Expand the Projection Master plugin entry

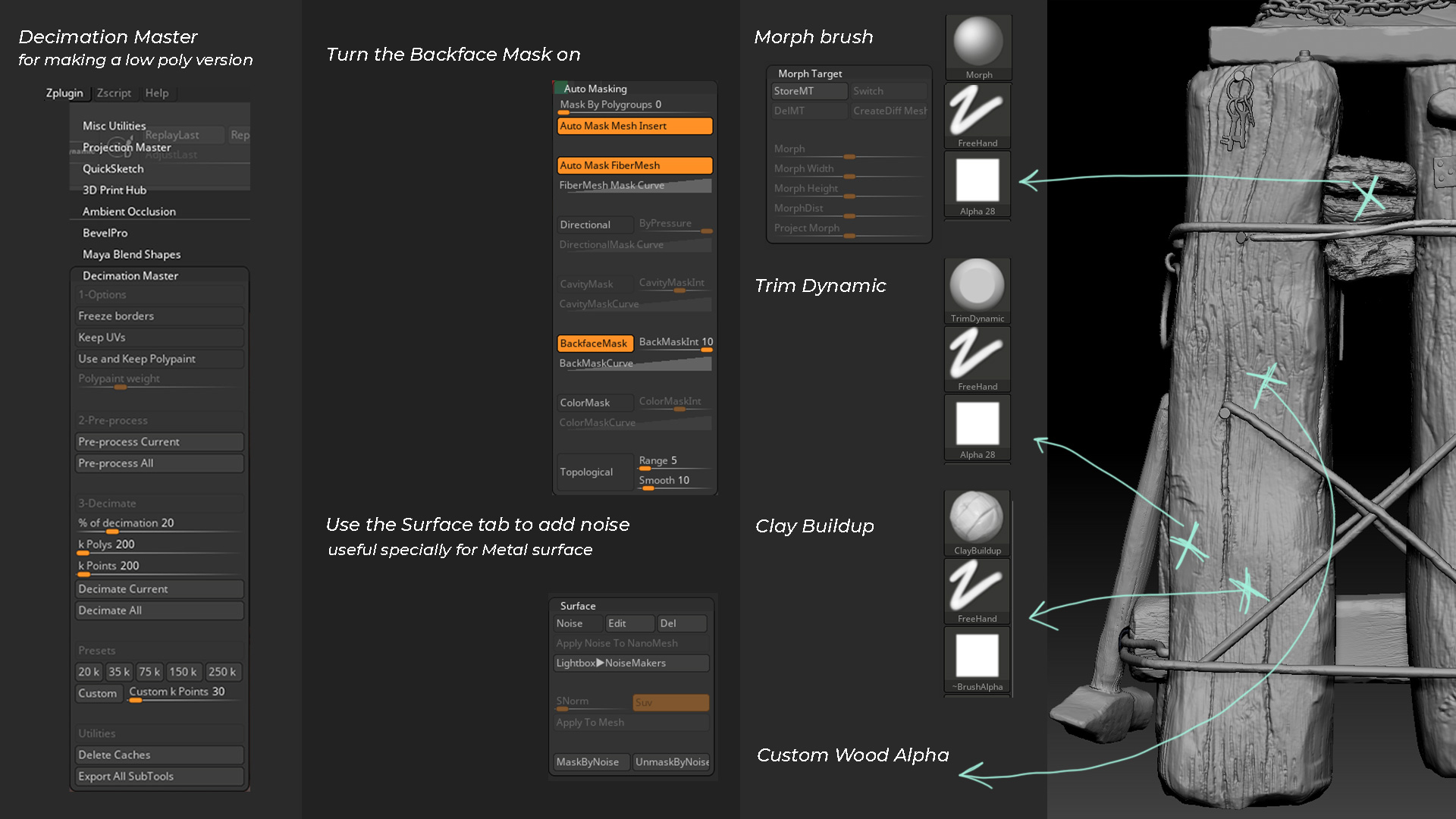(127, 148)
